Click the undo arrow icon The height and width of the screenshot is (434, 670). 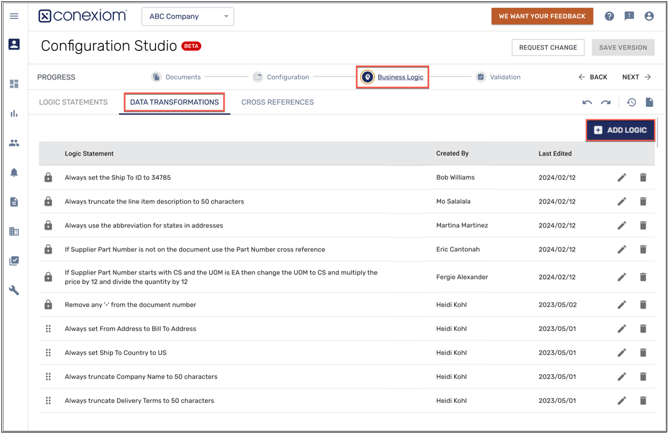point(587,102)
